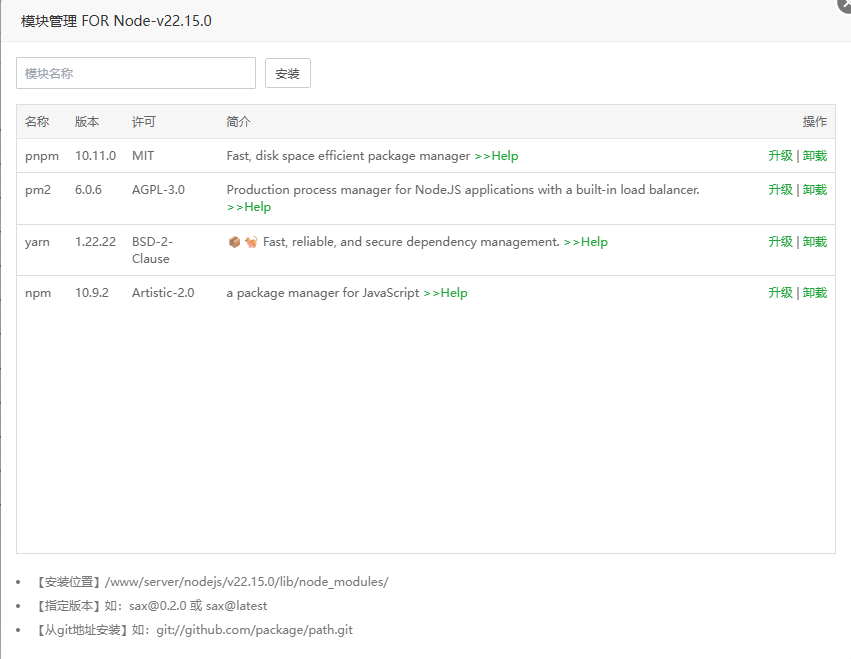The height and width of the screenshot is (659, 851).
Task: Click the module name input field
Action: pos(136,73)
